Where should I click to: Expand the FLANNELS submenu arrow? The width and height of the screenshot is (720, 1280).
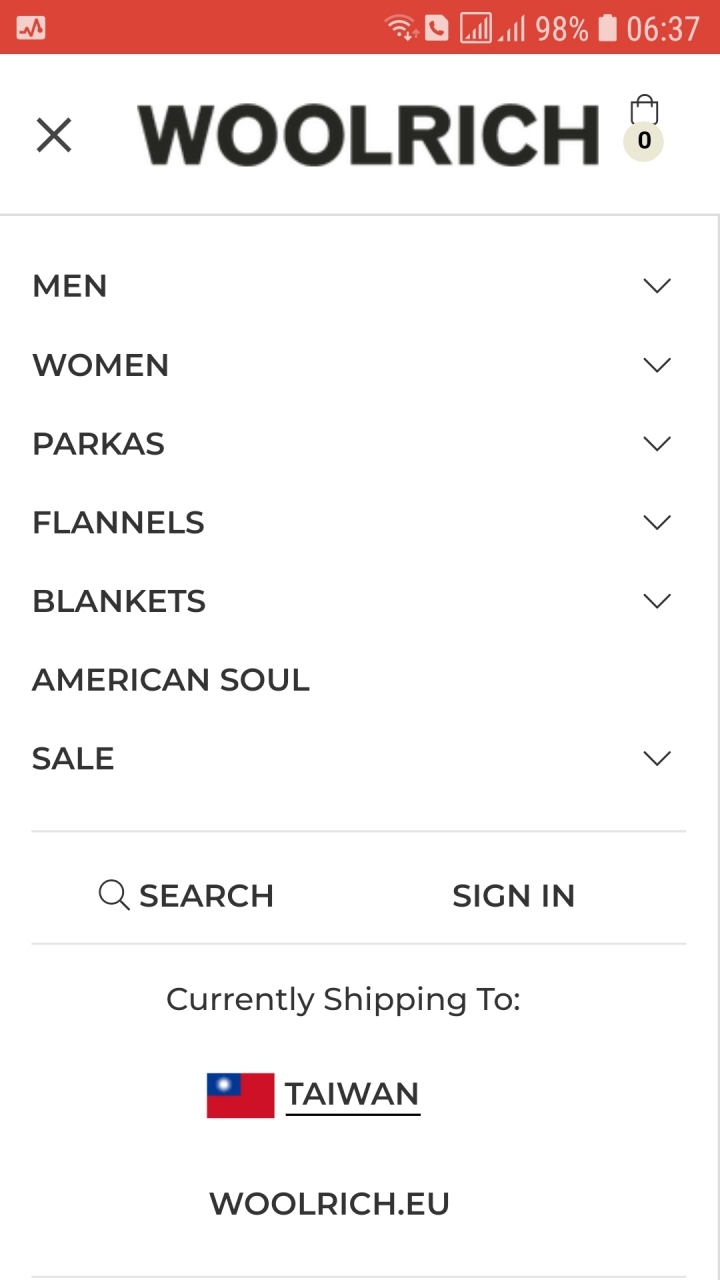[657, 522]
